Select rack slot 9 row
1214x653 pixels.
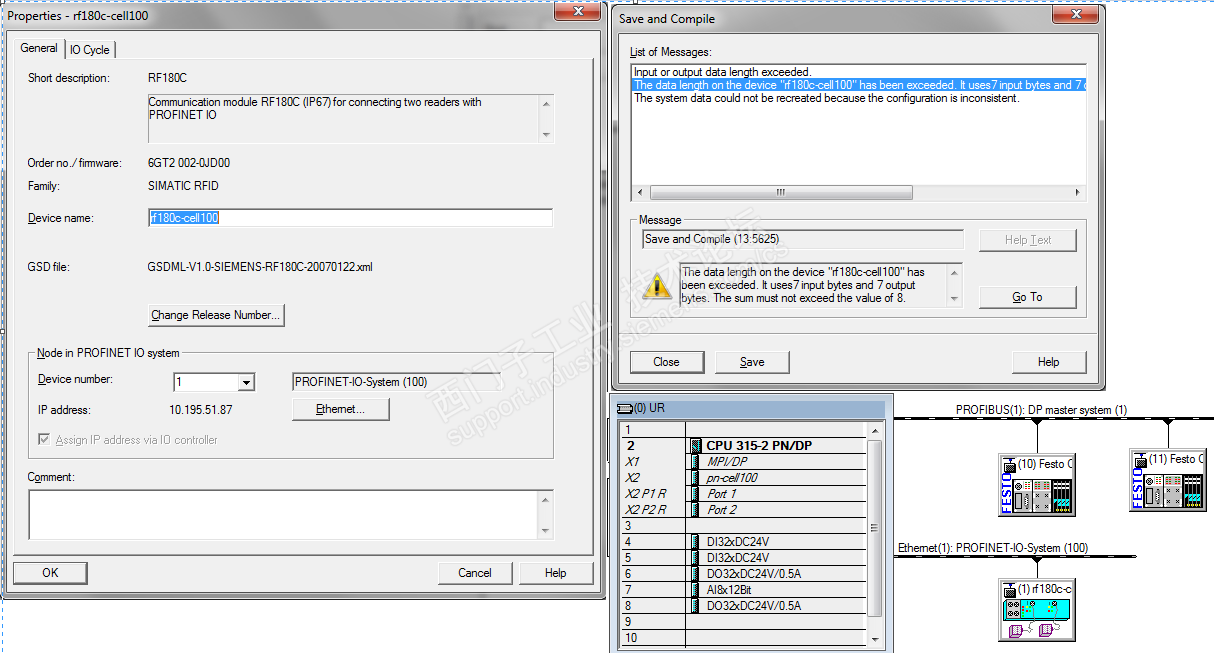pyautogui.click(x=743, y=622)
